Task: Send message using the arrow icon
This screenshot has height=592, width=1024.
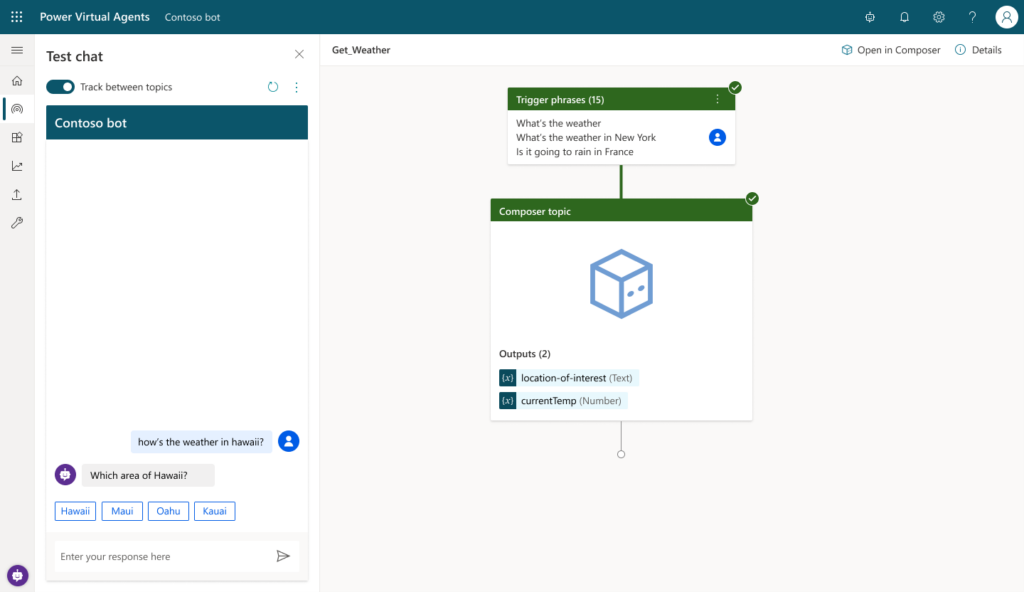Action: (x=283, y=556)
